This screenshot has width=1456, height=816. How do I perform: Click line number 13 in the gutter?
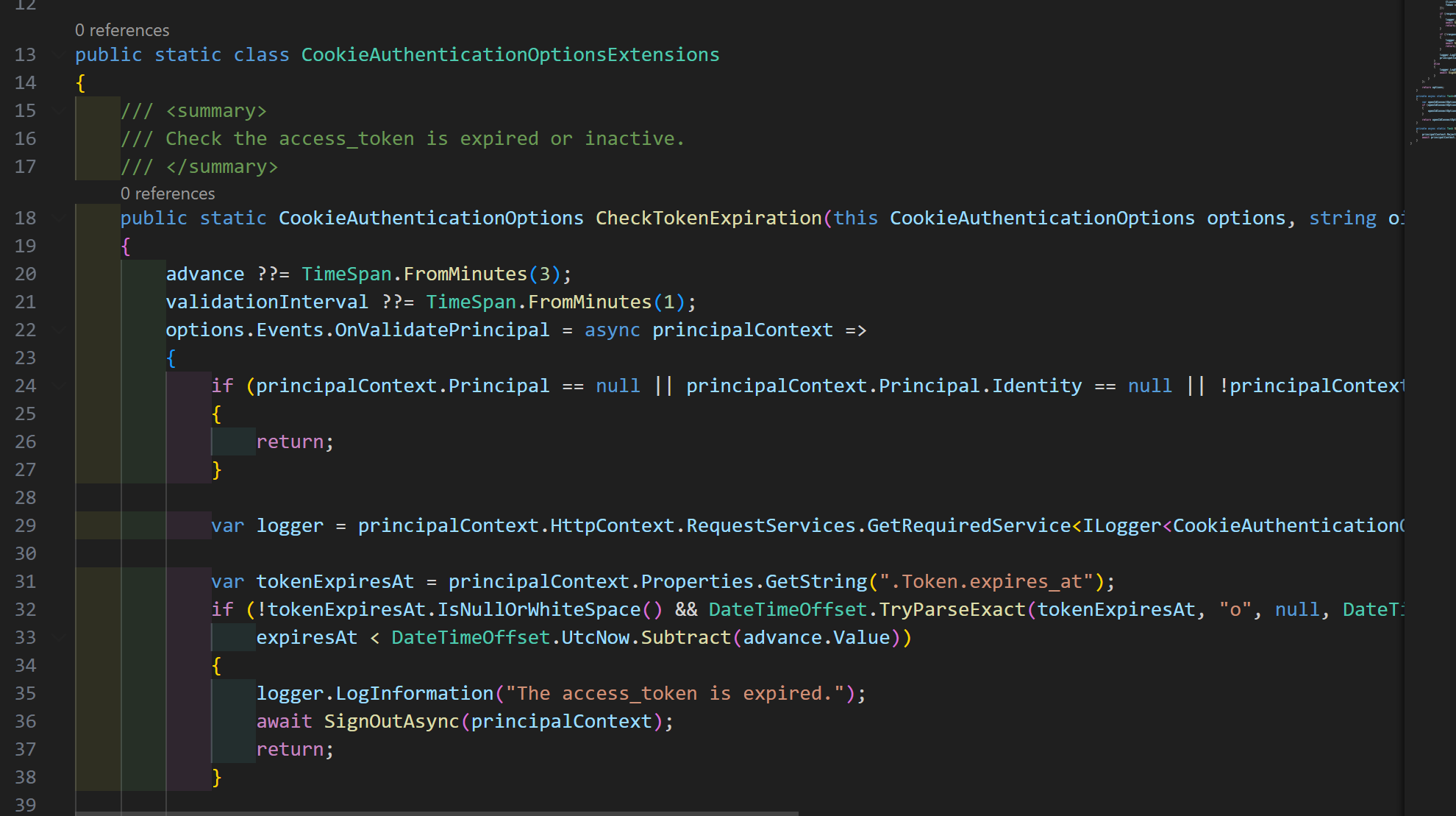click(x=25, y=55)
